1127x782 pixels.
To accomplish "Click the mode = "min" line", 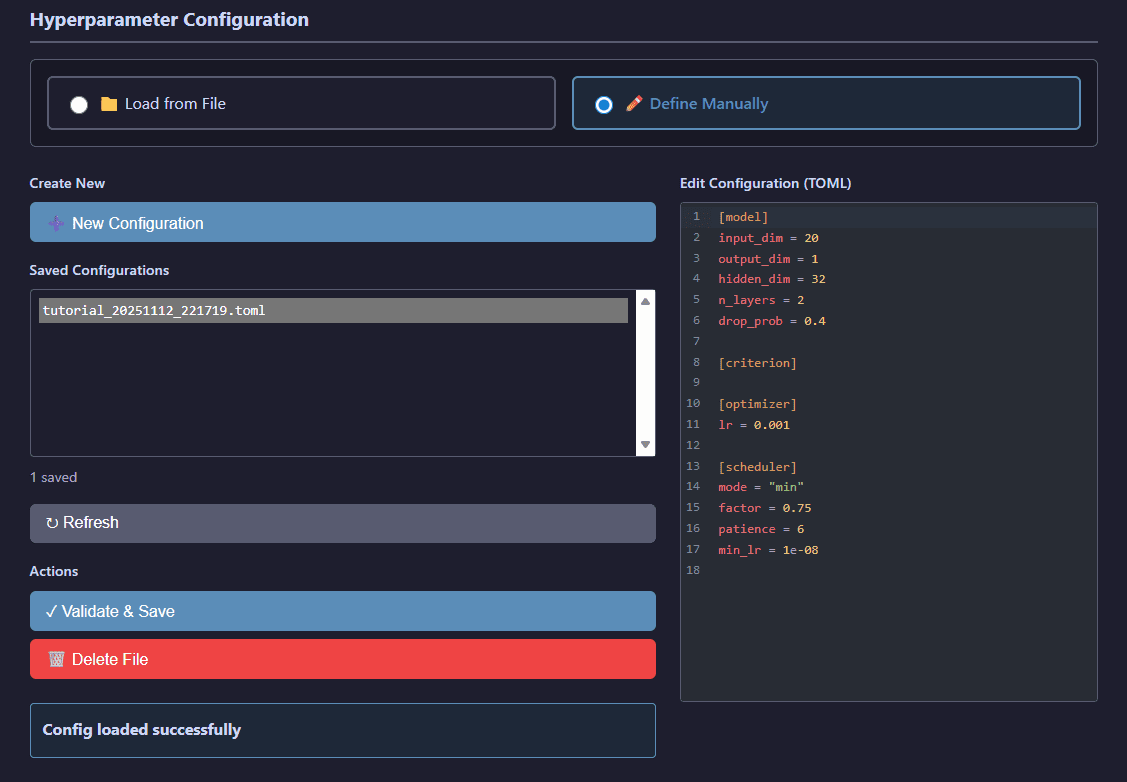I will [x=761, y=487].
